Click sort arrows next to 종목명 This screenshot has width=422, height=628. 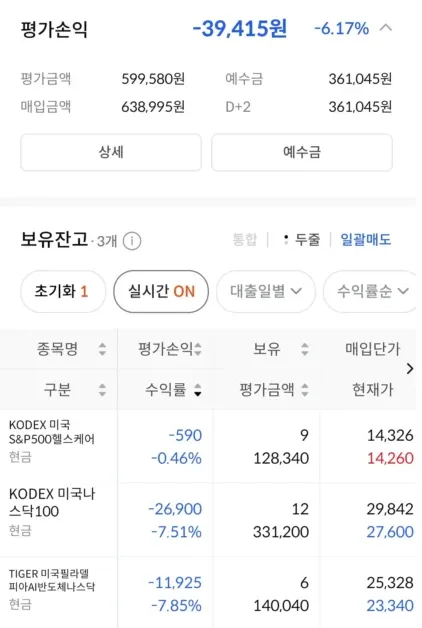[102, 349]
